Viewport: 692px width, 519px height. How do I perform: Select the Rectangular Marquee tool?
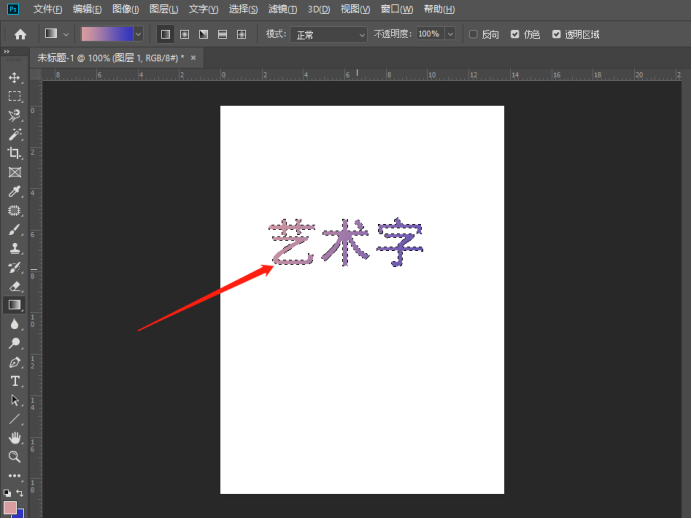click(x=14, y=96)
